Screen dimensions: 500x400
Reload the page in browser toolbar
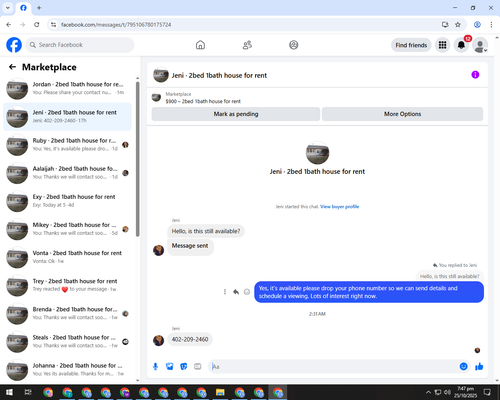click(x=37, y=25)
